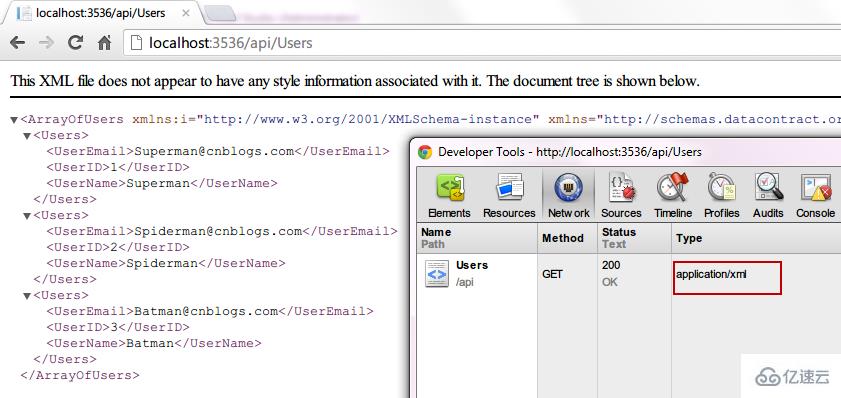Screen dimensions: 841x398
Task: Open the Profiles panel icon
Action: pyautogui.click(x=721, y=195)
